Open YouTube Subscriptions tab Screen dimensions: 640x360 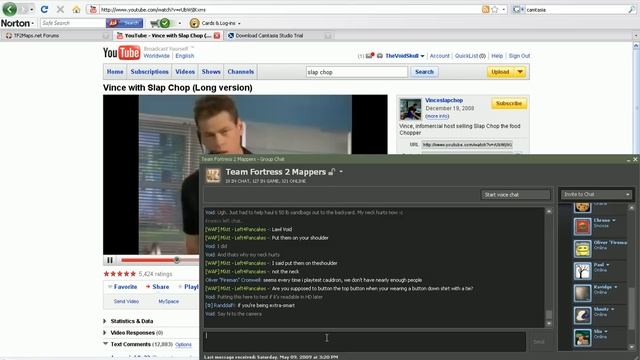tap(149, 71)
